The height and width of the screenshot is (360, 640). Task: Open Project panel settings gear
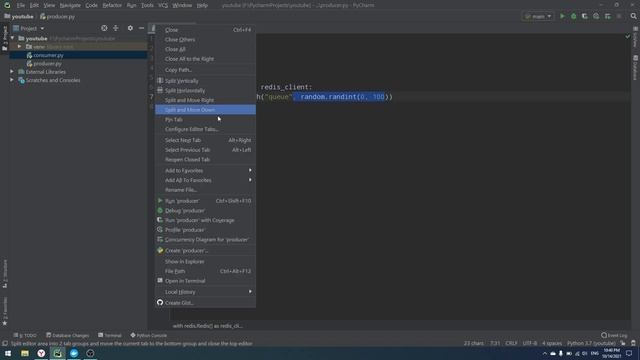[130, 28]
